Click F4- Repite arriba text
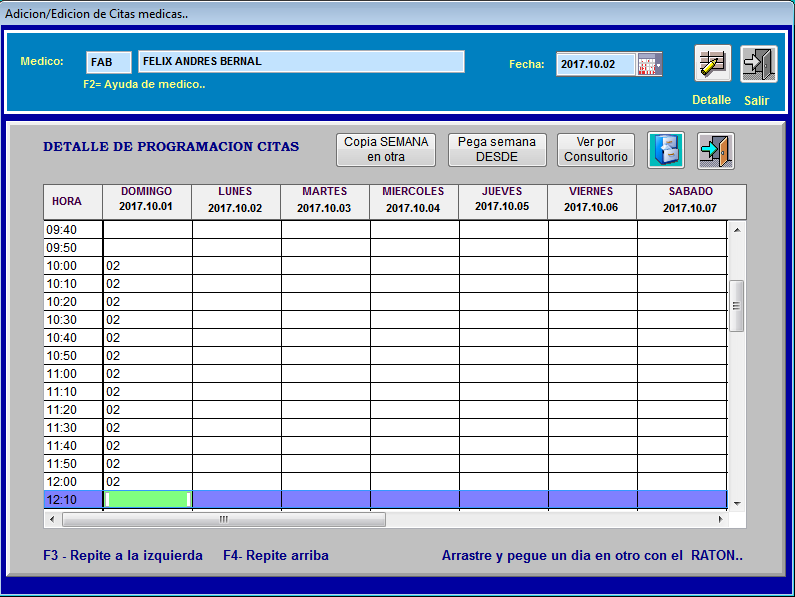This screenshot has width=795, height=597. [276, 555]
